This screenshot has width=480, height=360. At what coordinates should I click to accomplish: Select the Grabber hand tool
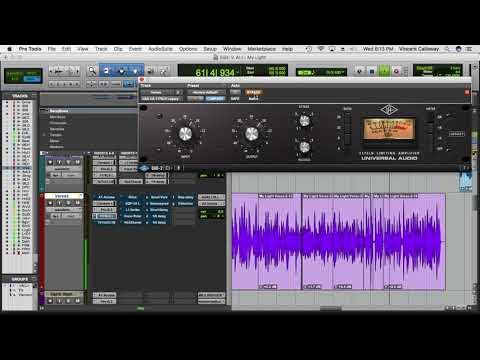pyautogui.click(x=136, y=71)
